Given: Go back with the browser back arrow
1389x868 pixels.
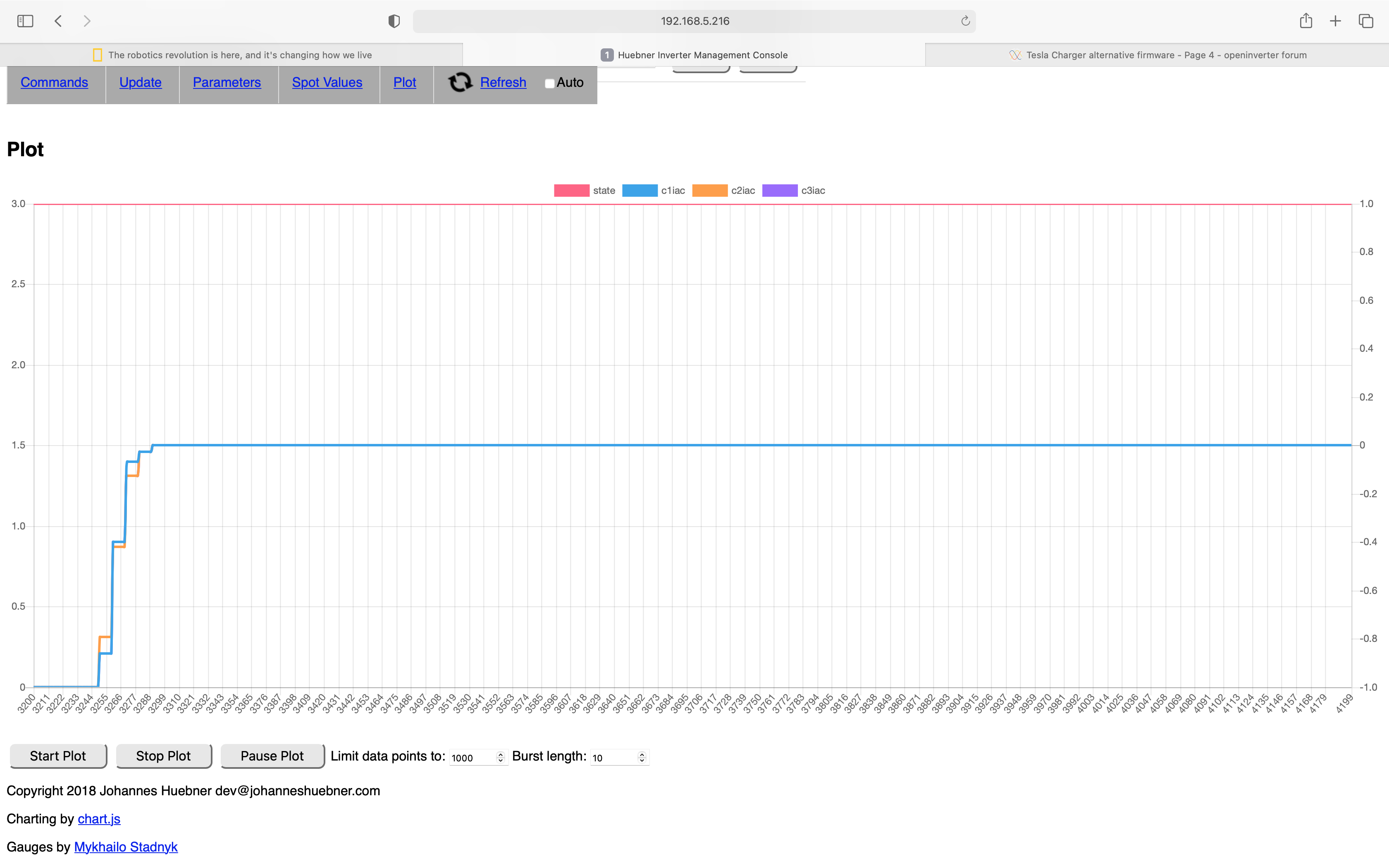Looking at the screenshot, I should coord(58,21).
